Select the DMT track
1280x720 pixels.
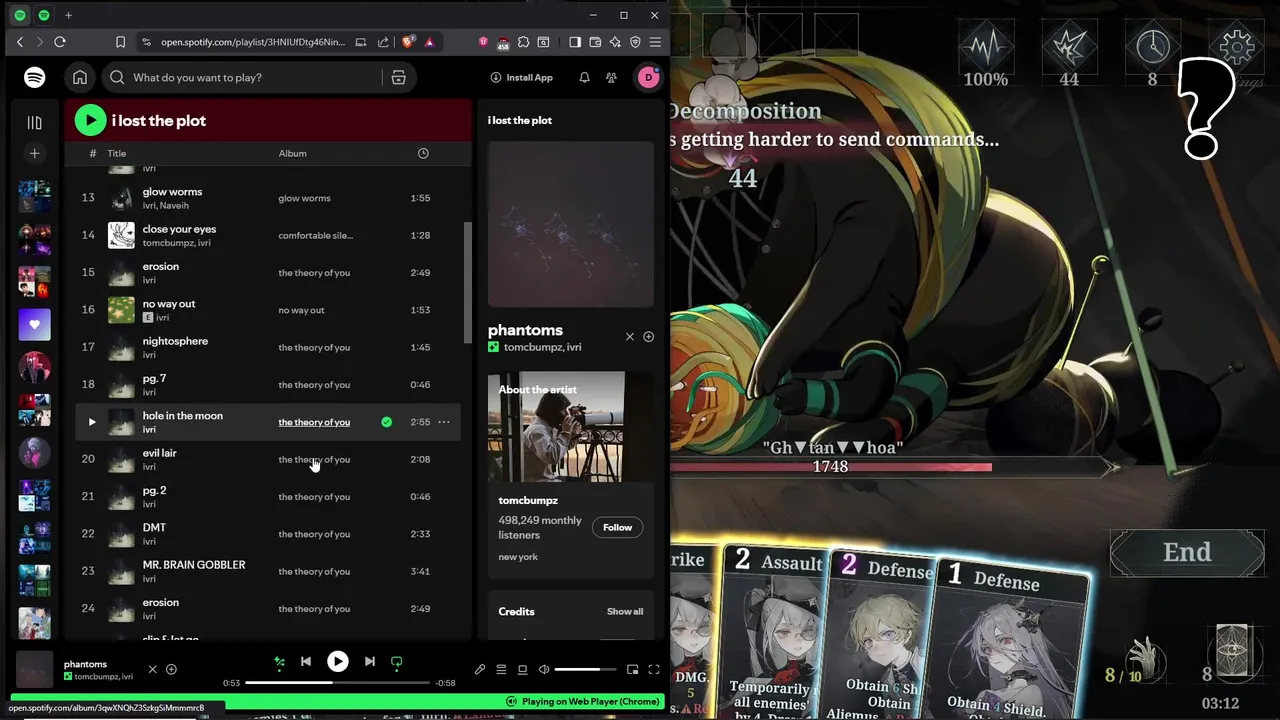coord(268,534)
